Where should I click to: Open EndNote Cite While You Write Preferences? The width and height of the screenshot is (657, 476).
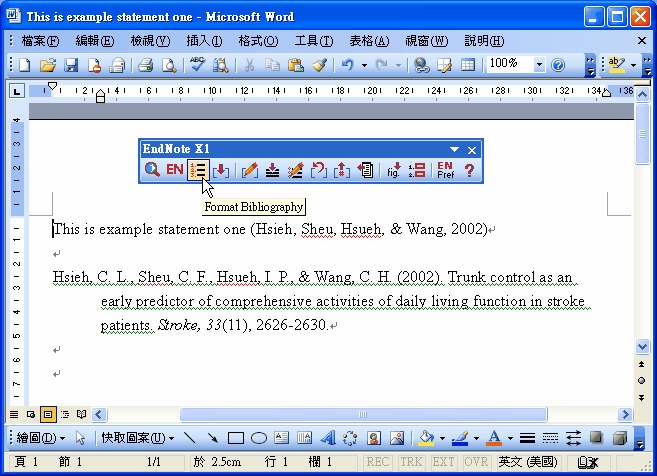point(445,170)
